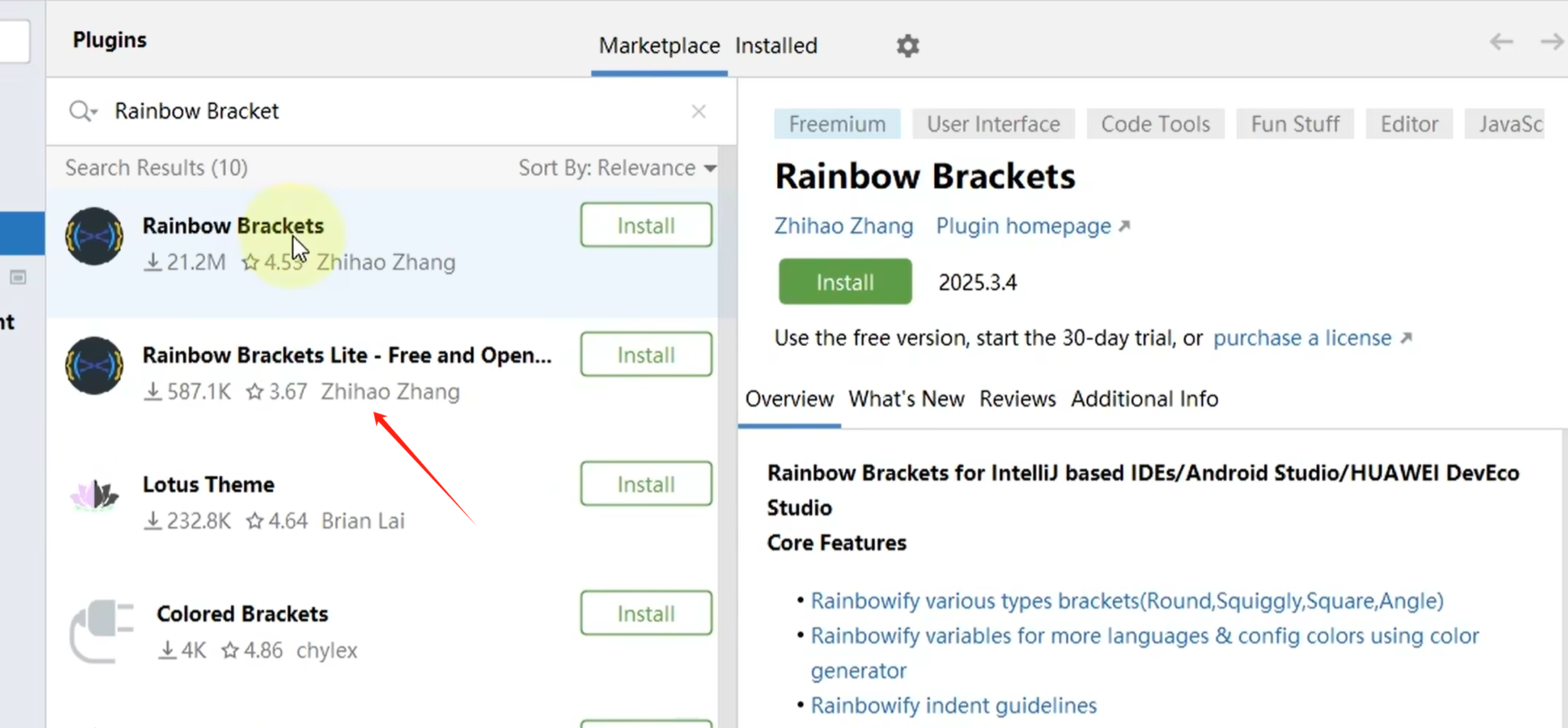Install Rainbow Brackets Lite plugin

click(x=646, y=355)
